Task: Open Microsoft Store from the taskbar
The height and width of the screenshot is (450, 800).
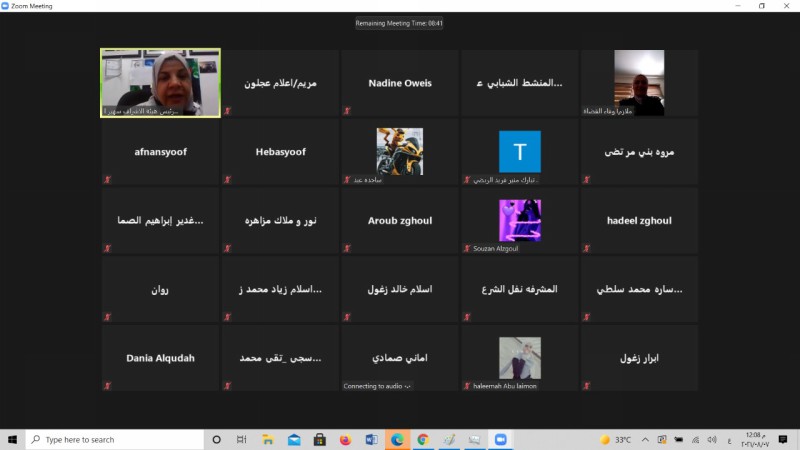Action: coord(319,439)
